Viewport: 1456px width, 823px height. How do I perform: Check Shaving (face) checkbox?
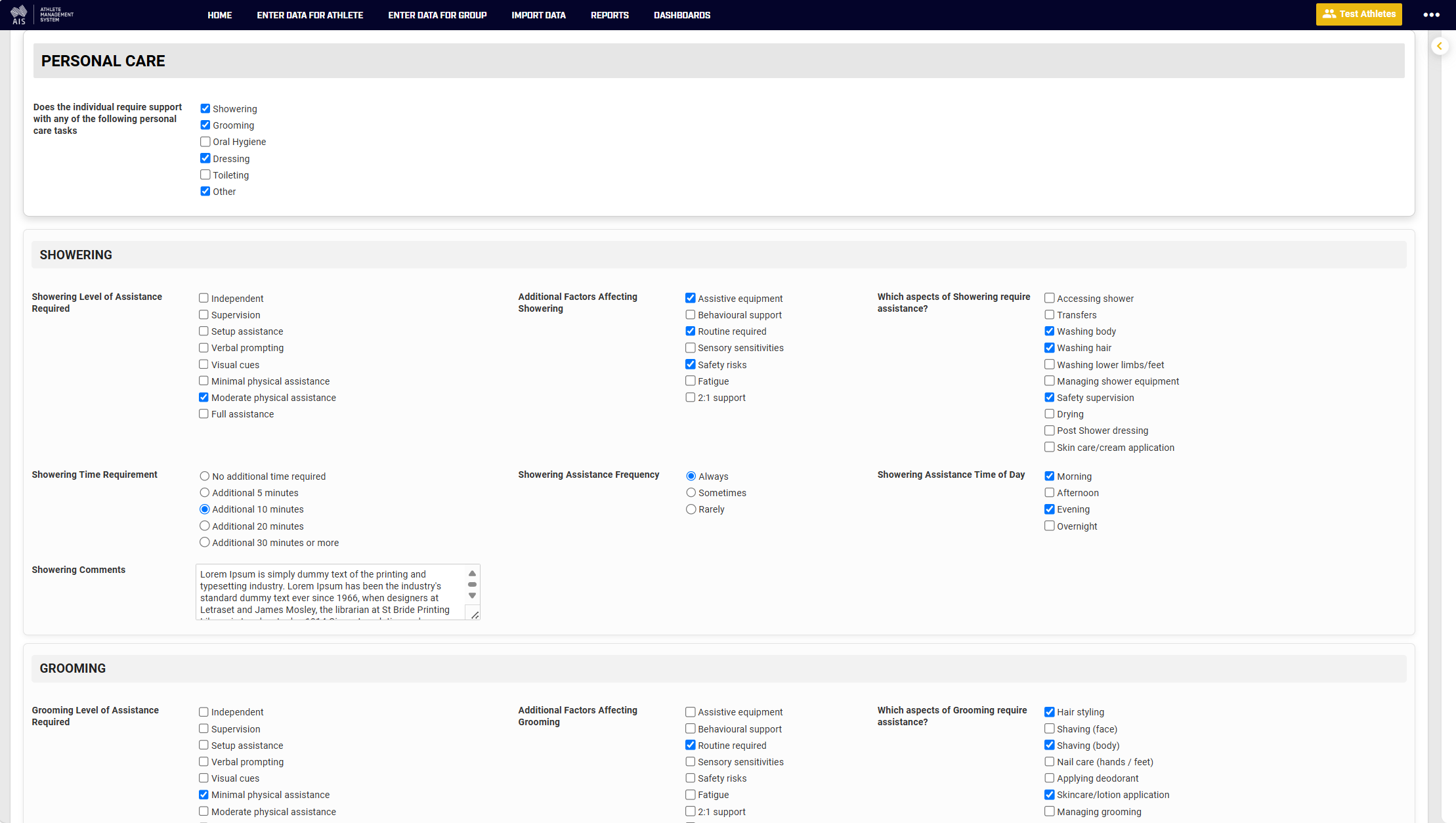click(1050, 728)
